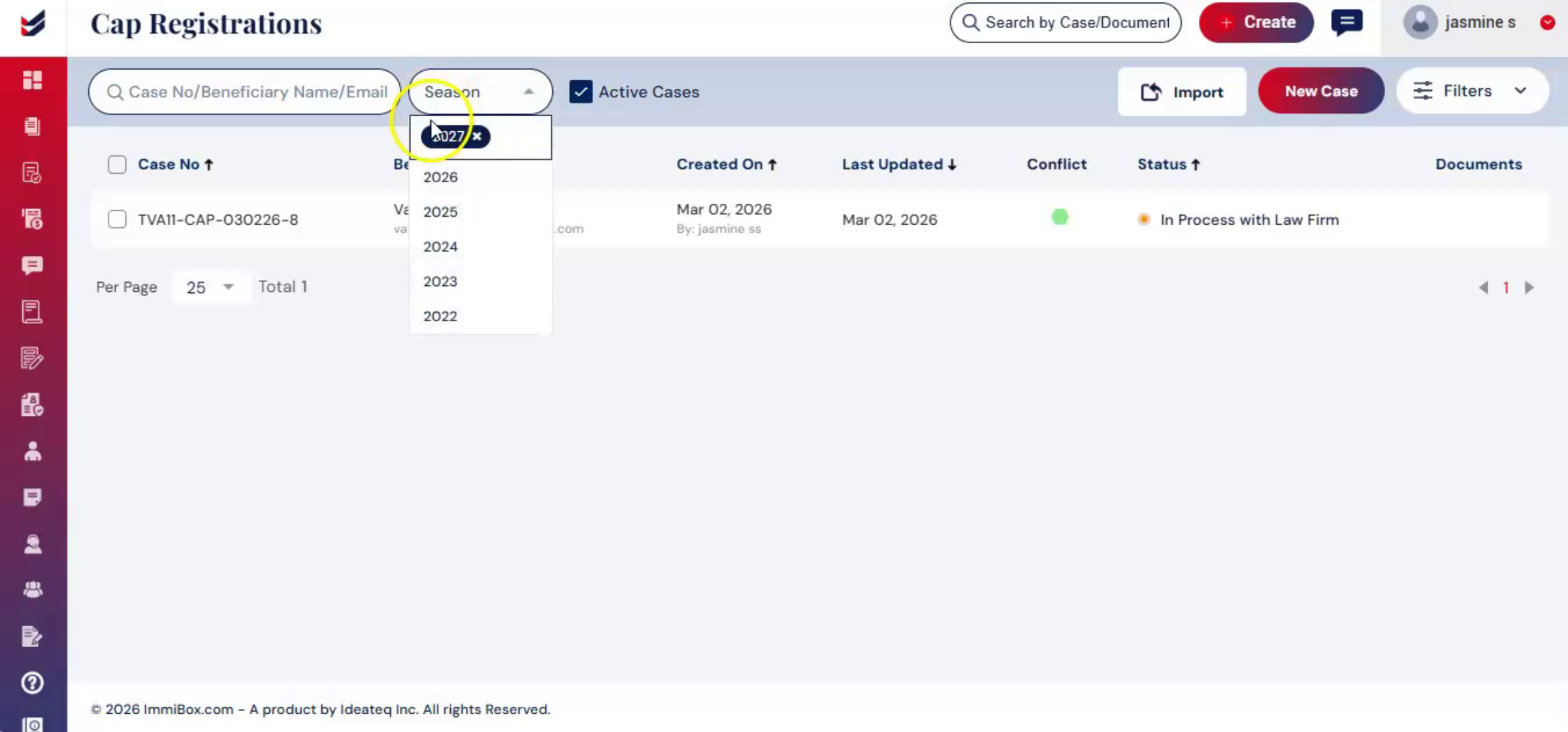
Task: Check the select-all header checkbox
Action: pyautogui.click(x=117, y=165)
